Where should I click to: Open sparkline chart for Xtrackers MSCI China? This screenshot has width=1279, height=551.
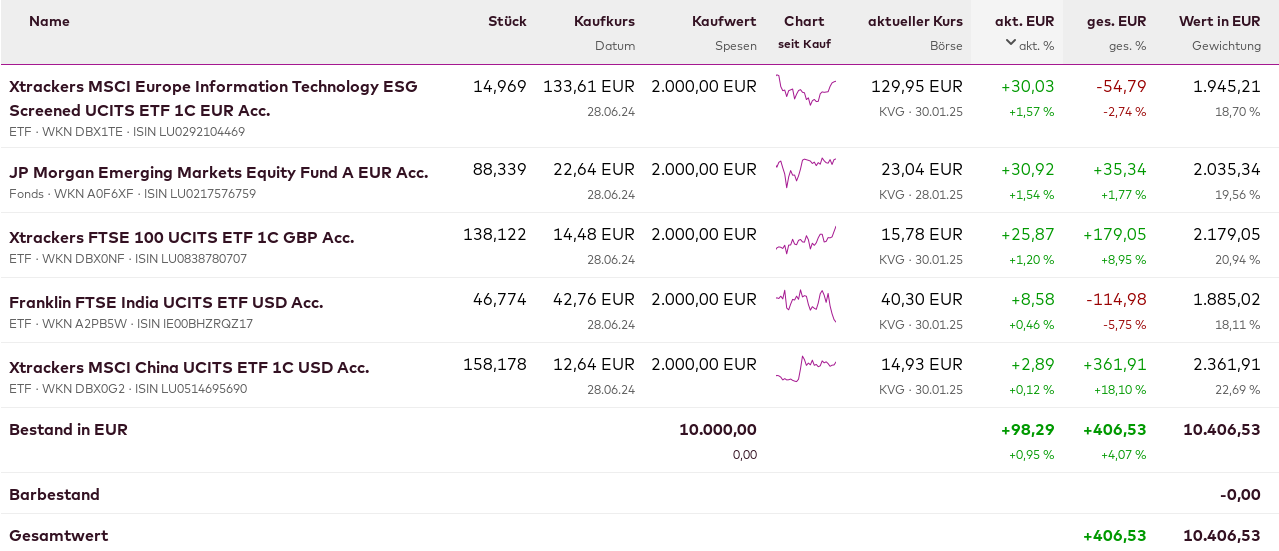tap(805, 368)
